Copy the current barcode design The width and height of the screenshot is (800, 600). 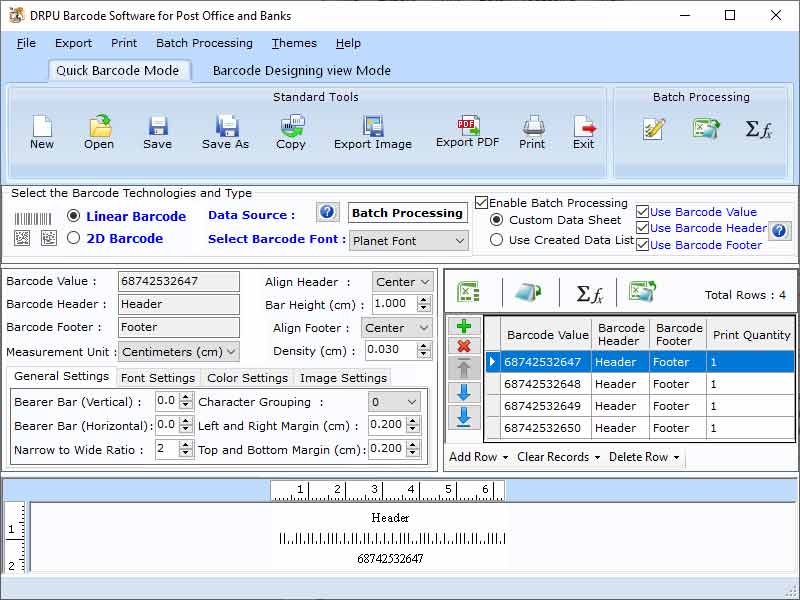click(291, 130)
